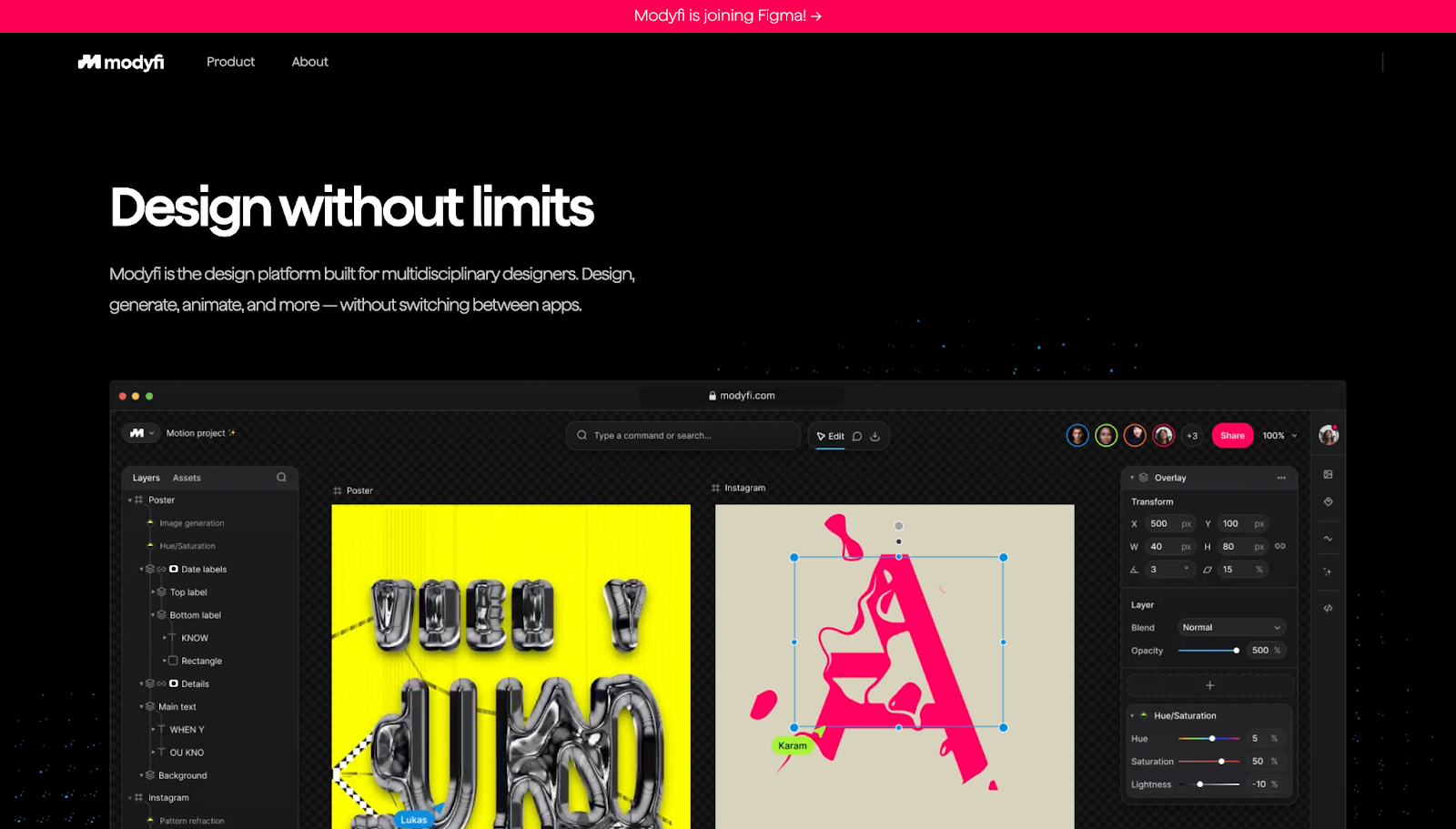
Task: Click the pink Share button
Action: 1231,435
